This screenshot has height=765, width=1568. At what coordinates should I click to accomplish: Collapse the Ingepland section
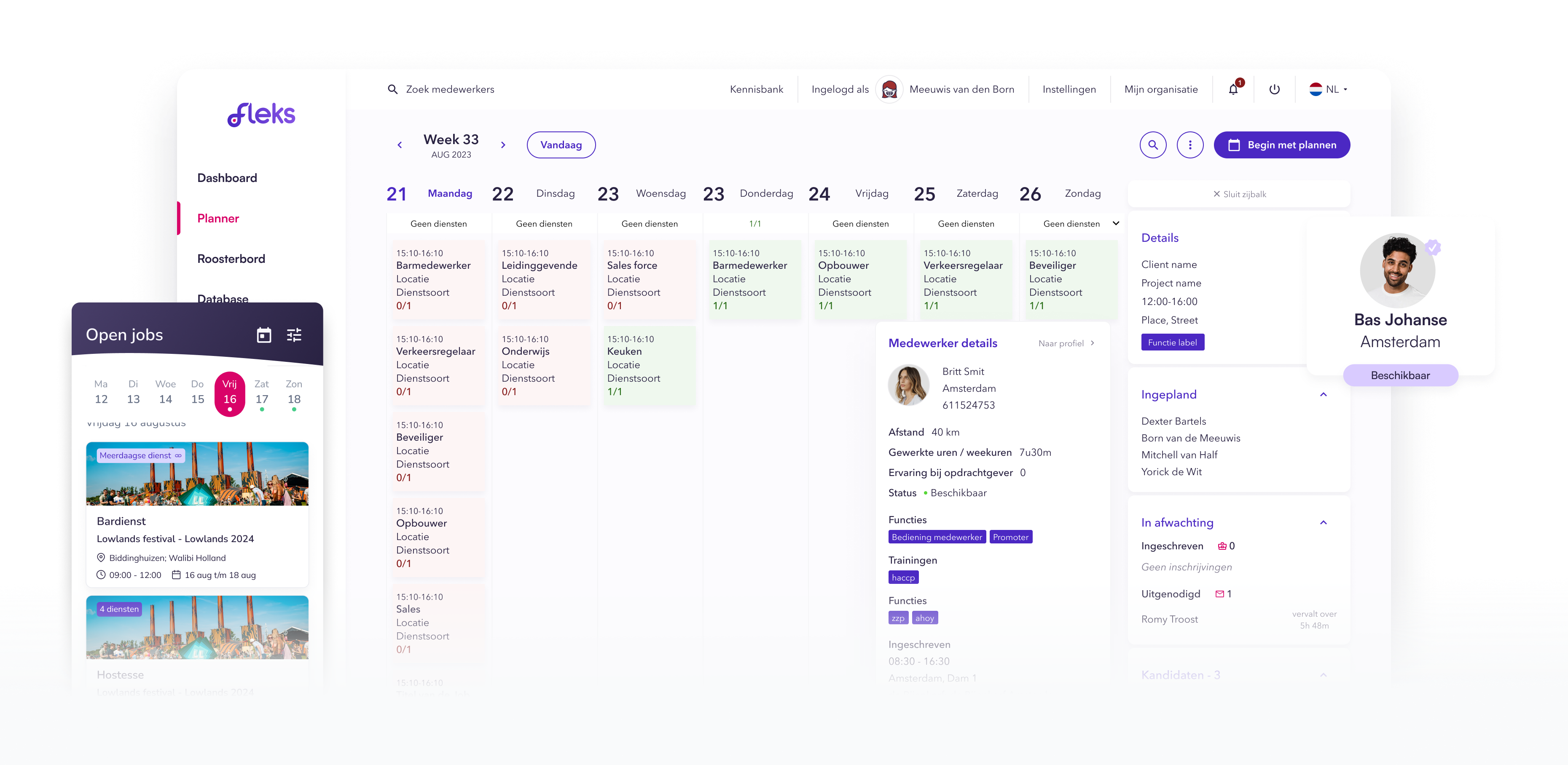pyautogui.click(x=1323, y=395)
